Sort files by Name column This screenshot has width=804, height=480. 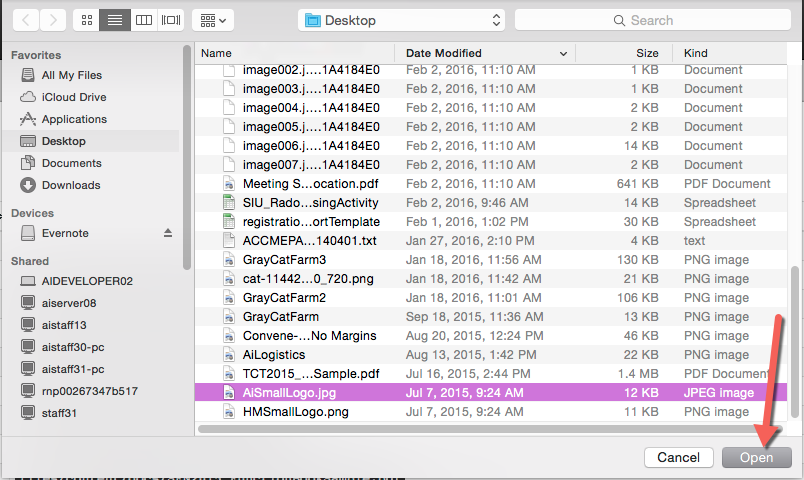[216, 53]
